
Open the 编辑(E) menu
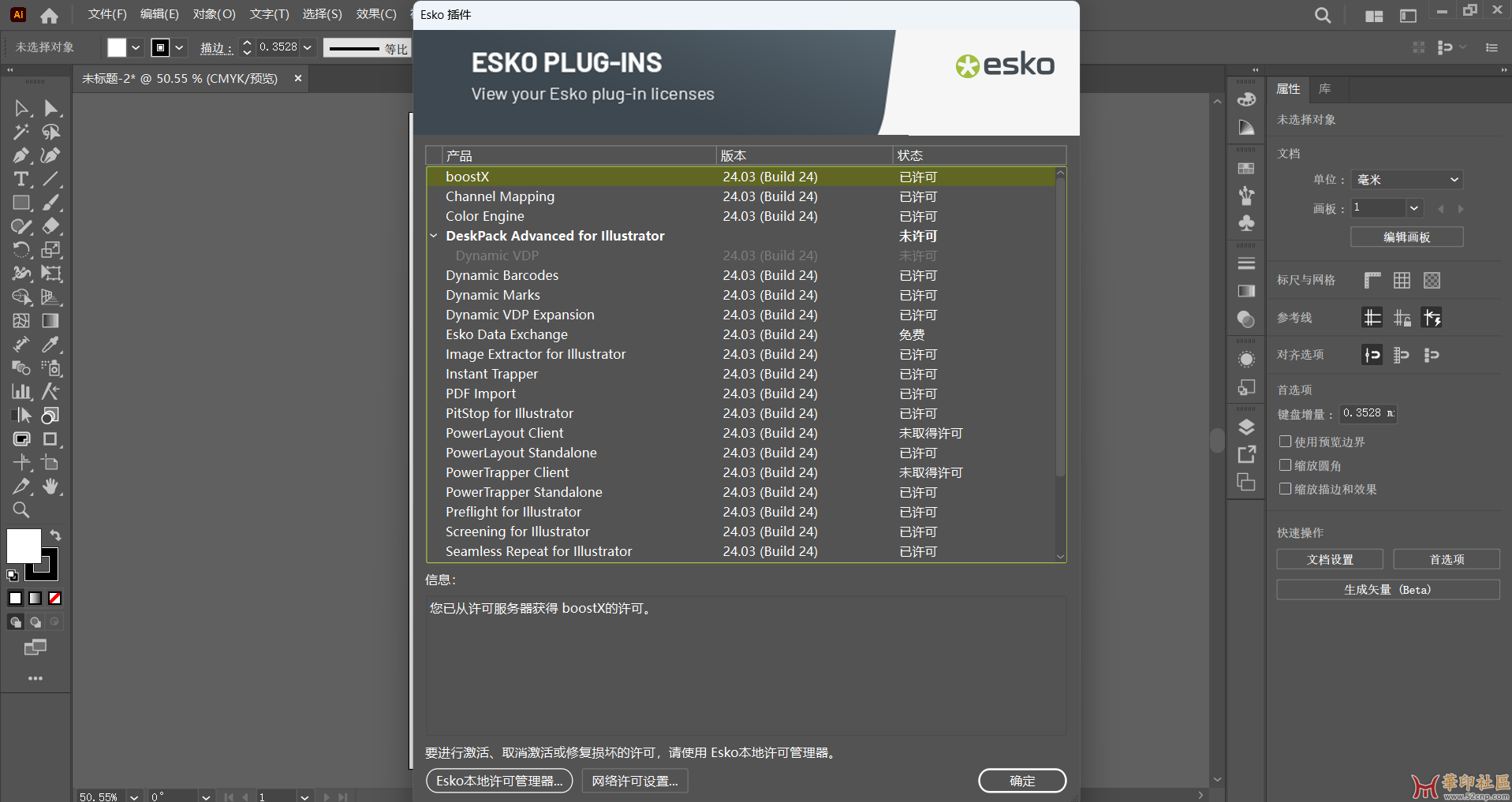click(159, 14)
